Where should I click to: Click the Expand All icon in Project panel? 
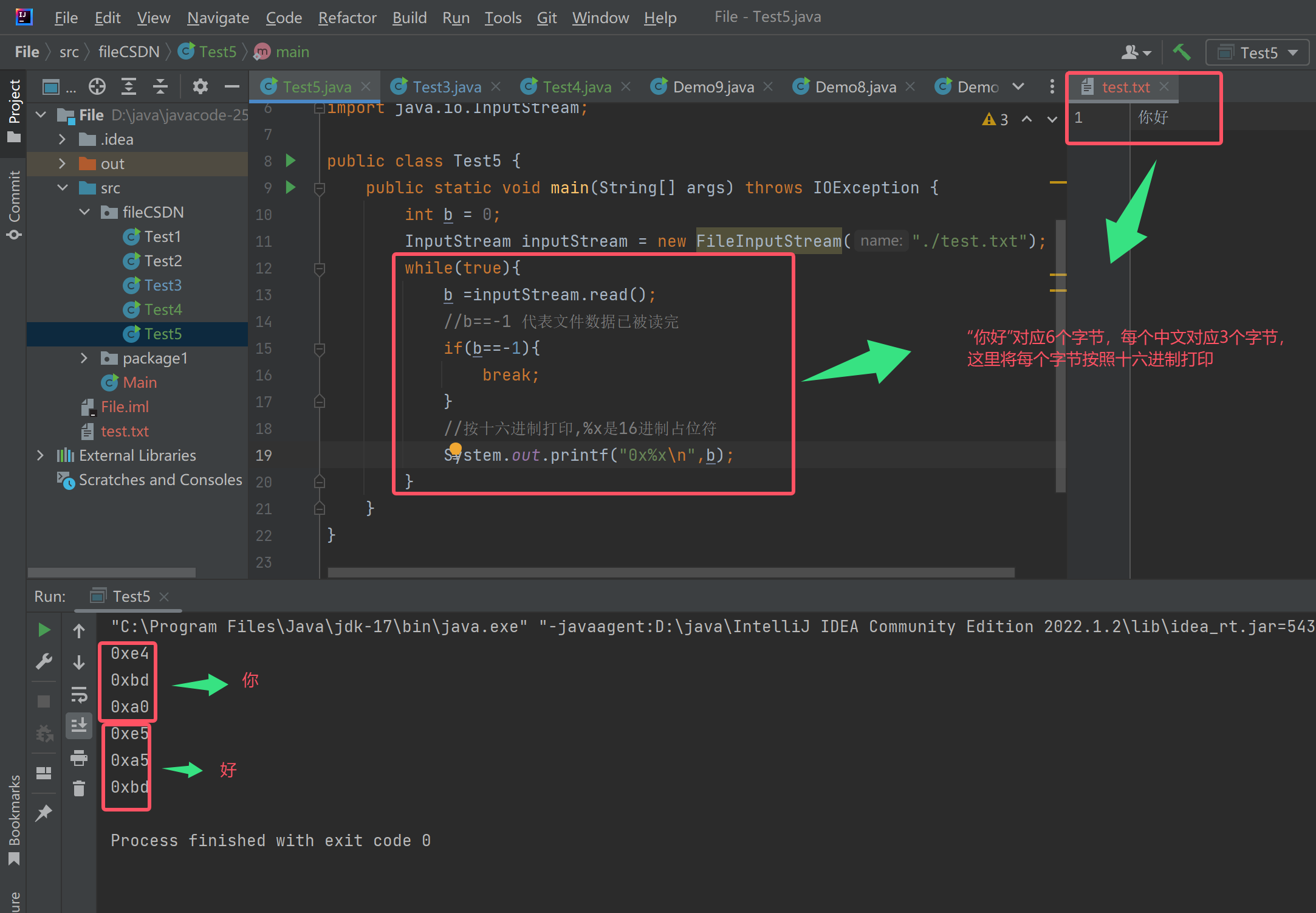pyautogui.click(x=129, y=87)
